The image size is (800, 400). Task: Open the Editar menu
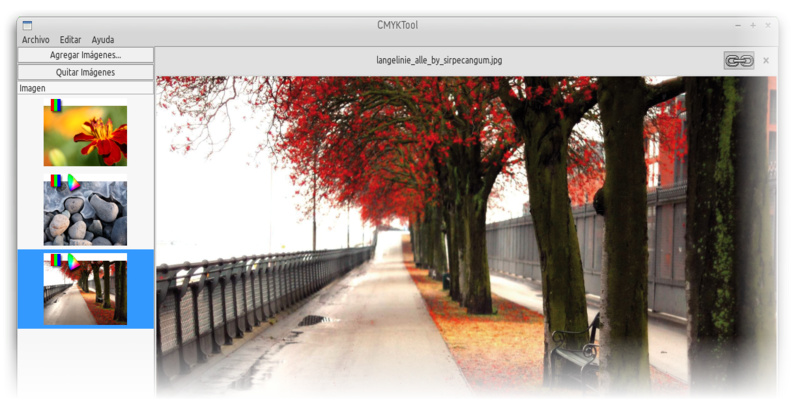(70, 39)
